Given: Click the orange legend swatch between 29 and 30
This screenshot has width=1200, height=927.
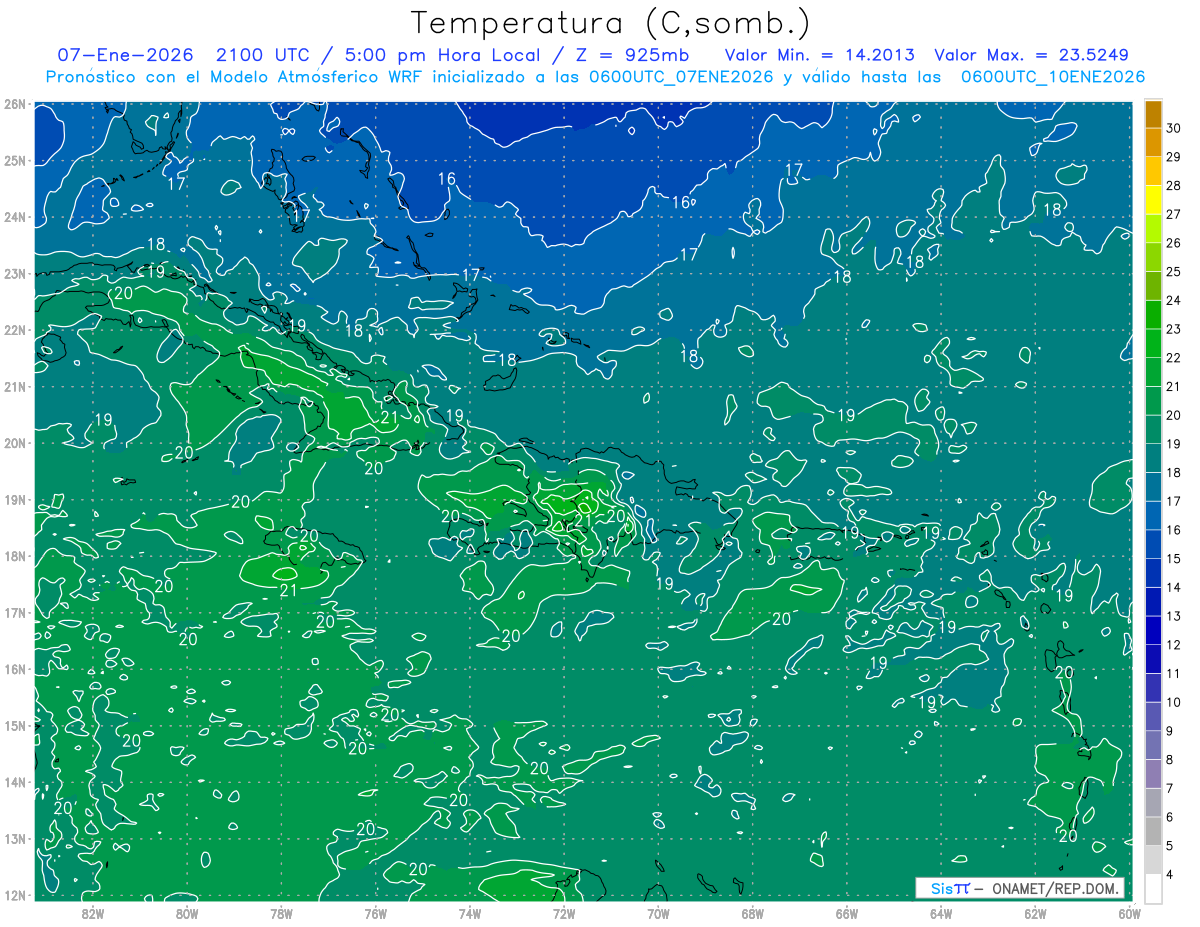Looking at the screenshot, I should click(1154, 143).
